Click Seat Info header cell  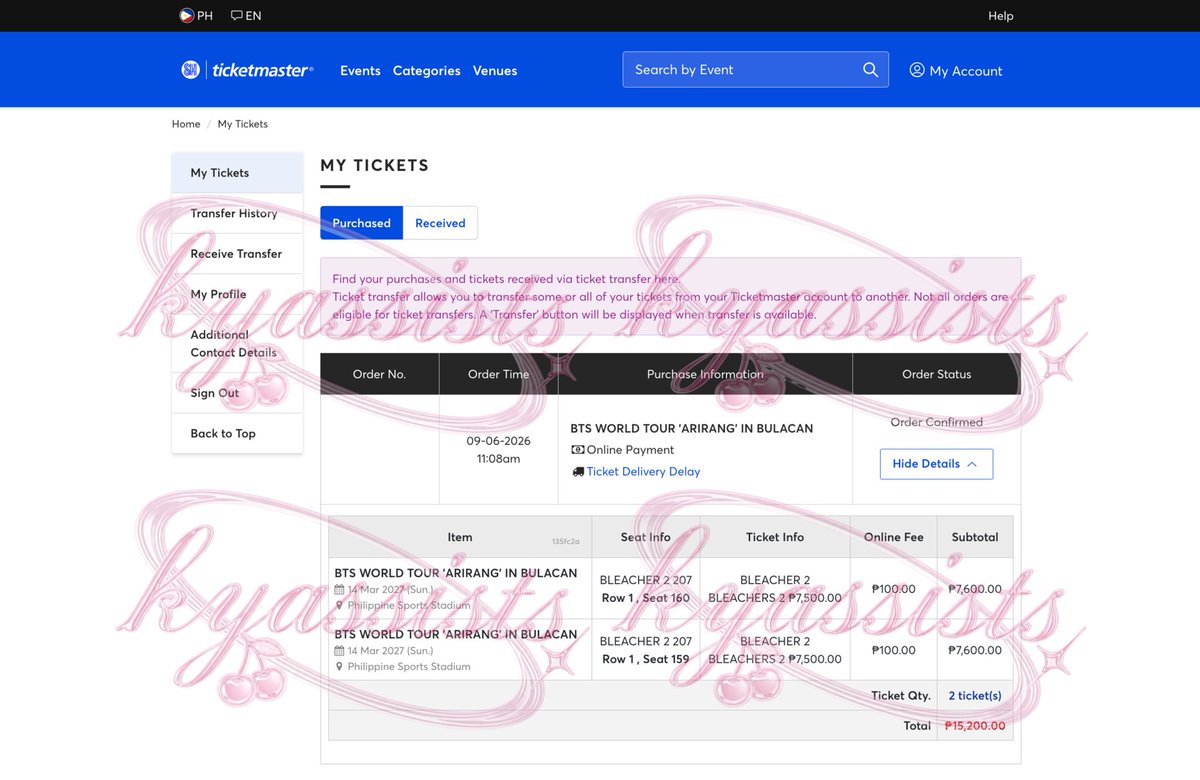pos(646,537)
